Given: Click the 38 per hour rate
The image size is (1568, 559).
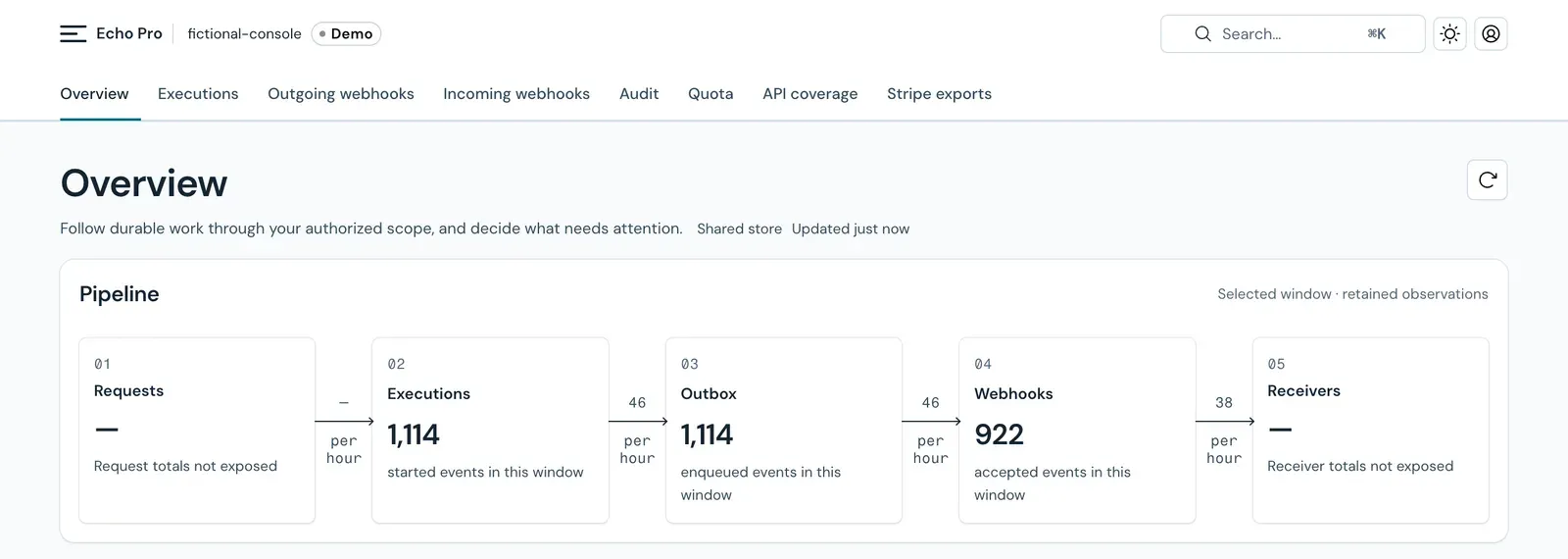Looking at the screenshot, I should coord(1224,430).
